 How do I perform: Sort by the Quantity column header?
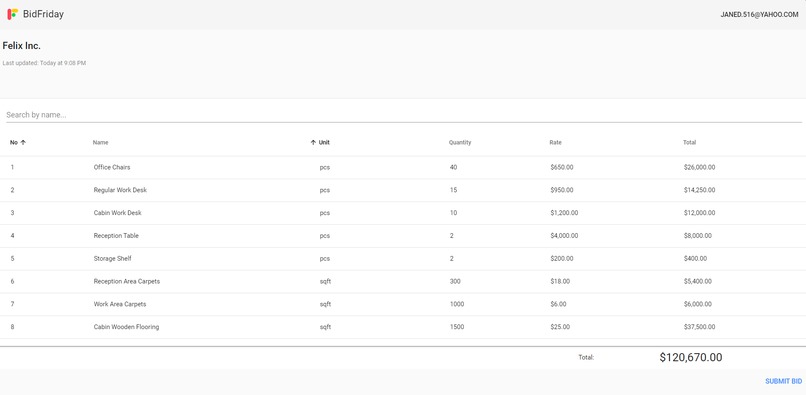[460, 142]
